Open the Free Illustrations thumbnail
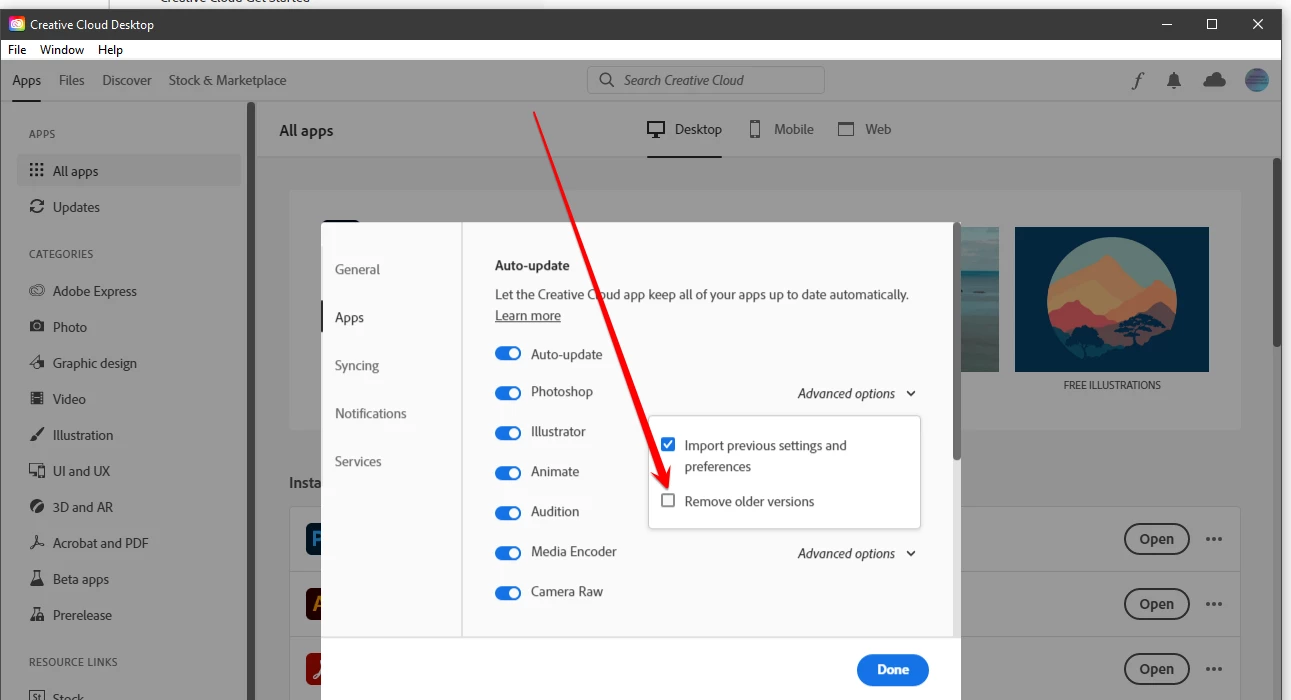This screenshot has height=700, width=1291. (1112, 300)
